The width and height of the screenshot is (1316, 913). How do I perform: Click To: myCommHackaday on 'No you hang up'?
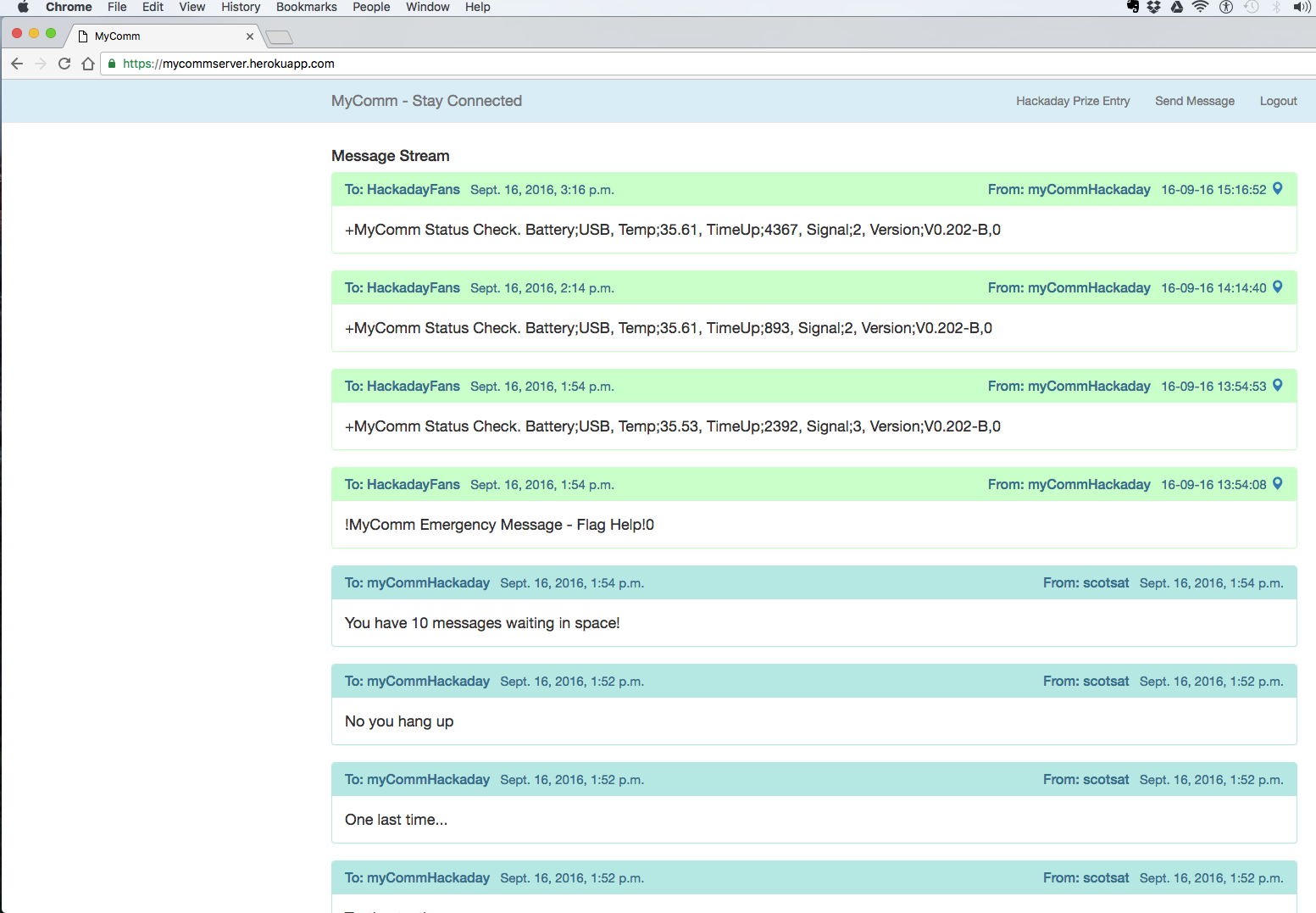point(417,681)
